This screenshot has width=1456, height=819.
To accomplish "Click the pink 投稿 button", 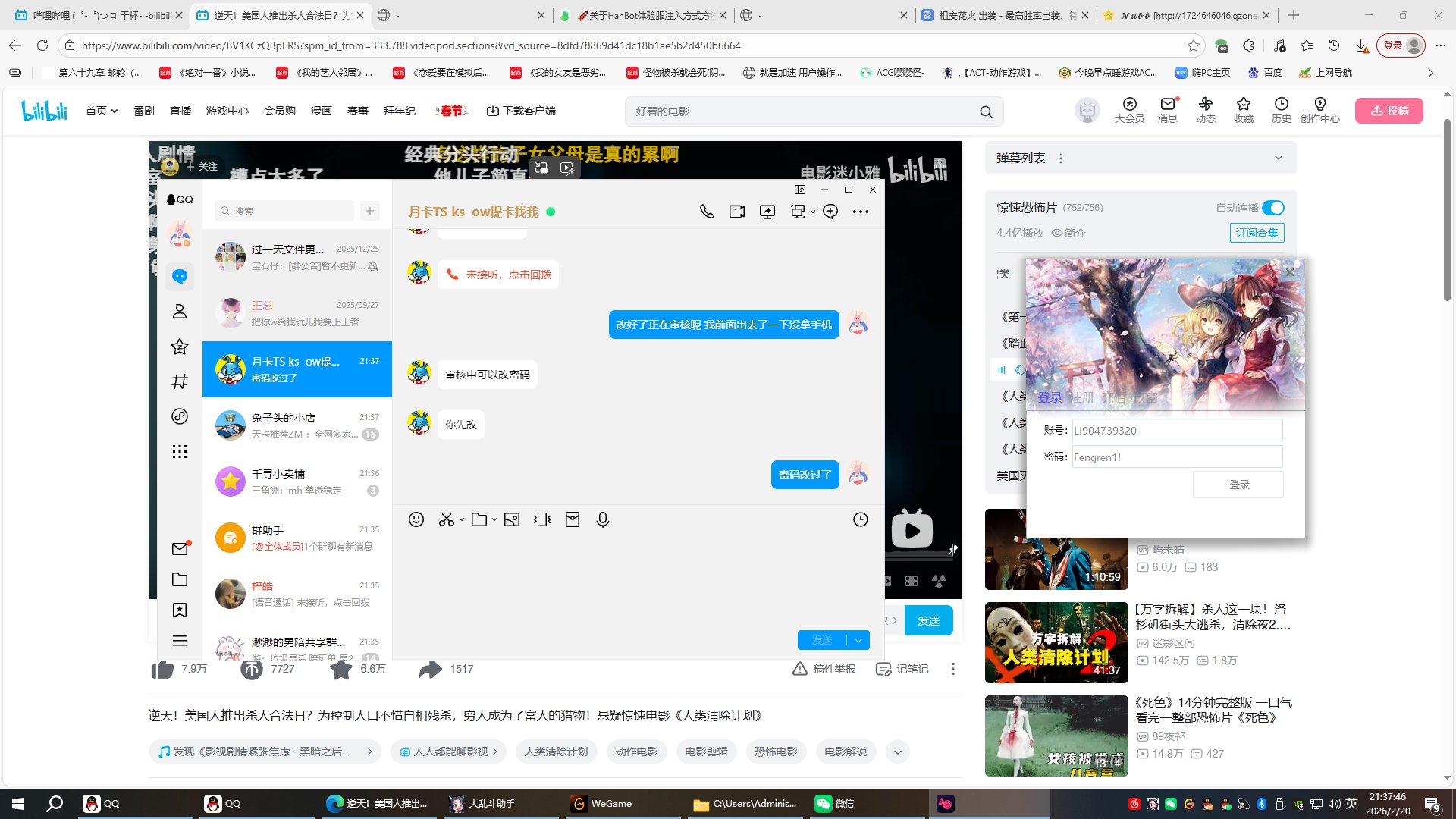I will pos(1389,111).
